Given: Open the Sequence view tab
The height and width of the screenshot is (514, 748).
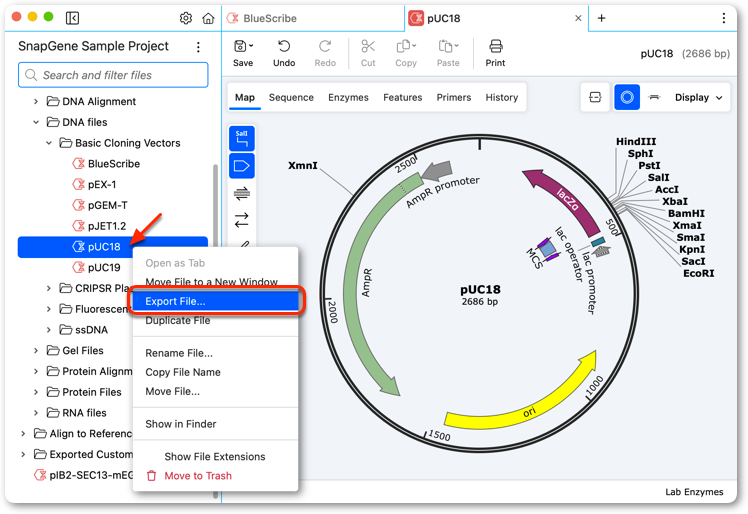Looking at the screenshot, I should 291,97.
